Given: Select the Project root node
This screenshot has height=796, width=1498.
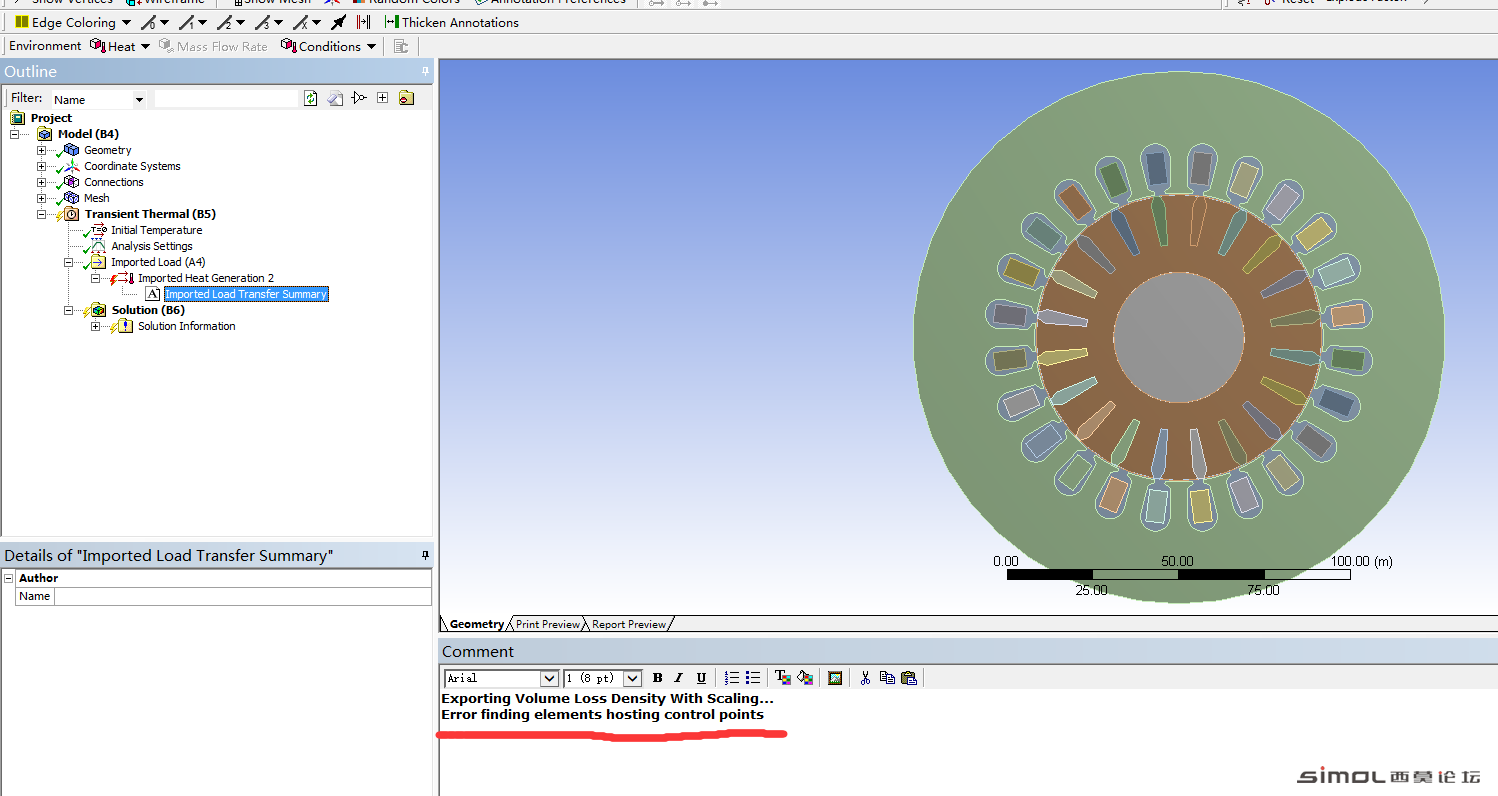Looking at the screenshot, I should click(x=51, y=118).
